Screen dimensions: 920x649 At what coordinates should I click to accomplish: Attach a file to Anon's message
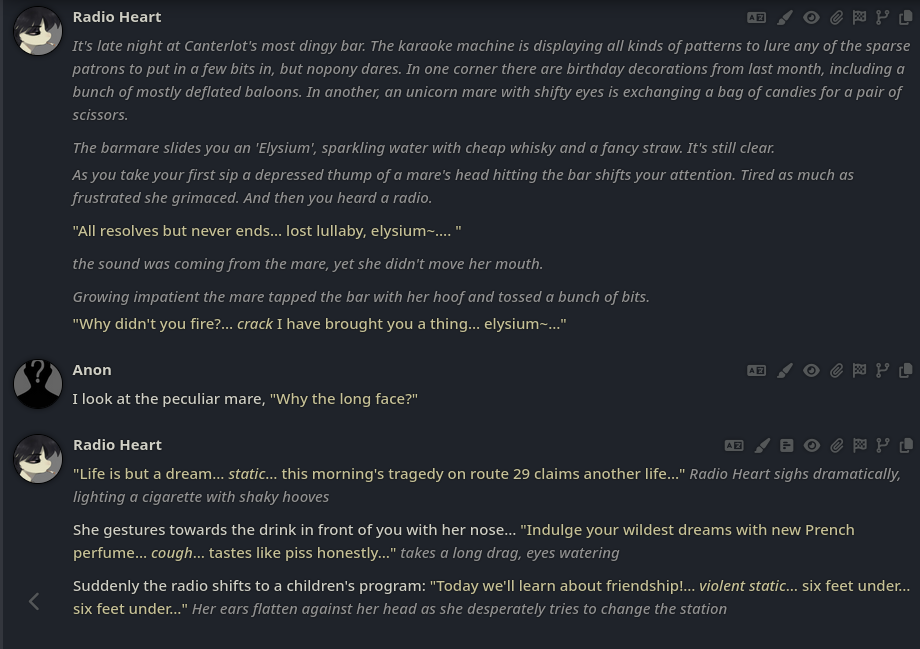pyautogui.click(x=836, y=370)
